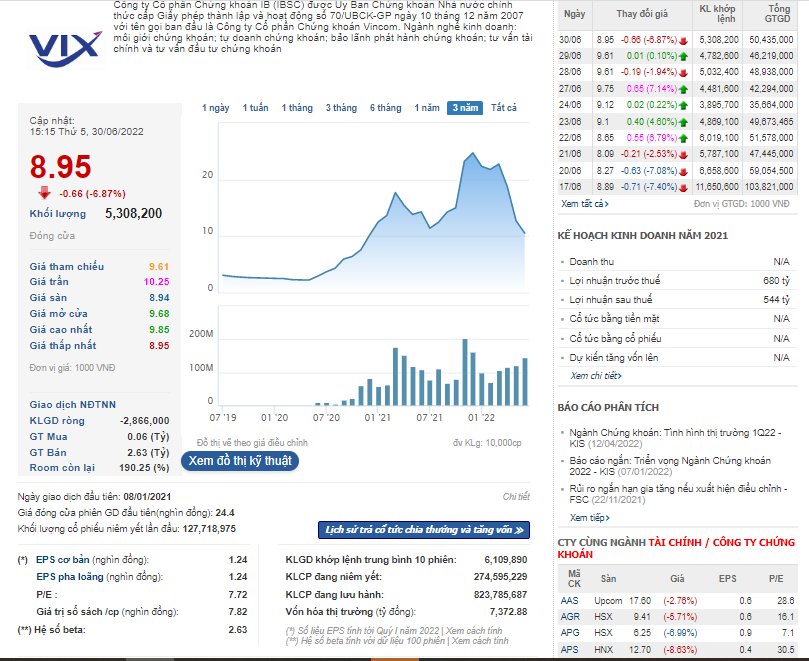This screenshot has height=661, width=809.
Task: Click 'EPS cơ bản' label link
Action: click(x=62, y=559)
